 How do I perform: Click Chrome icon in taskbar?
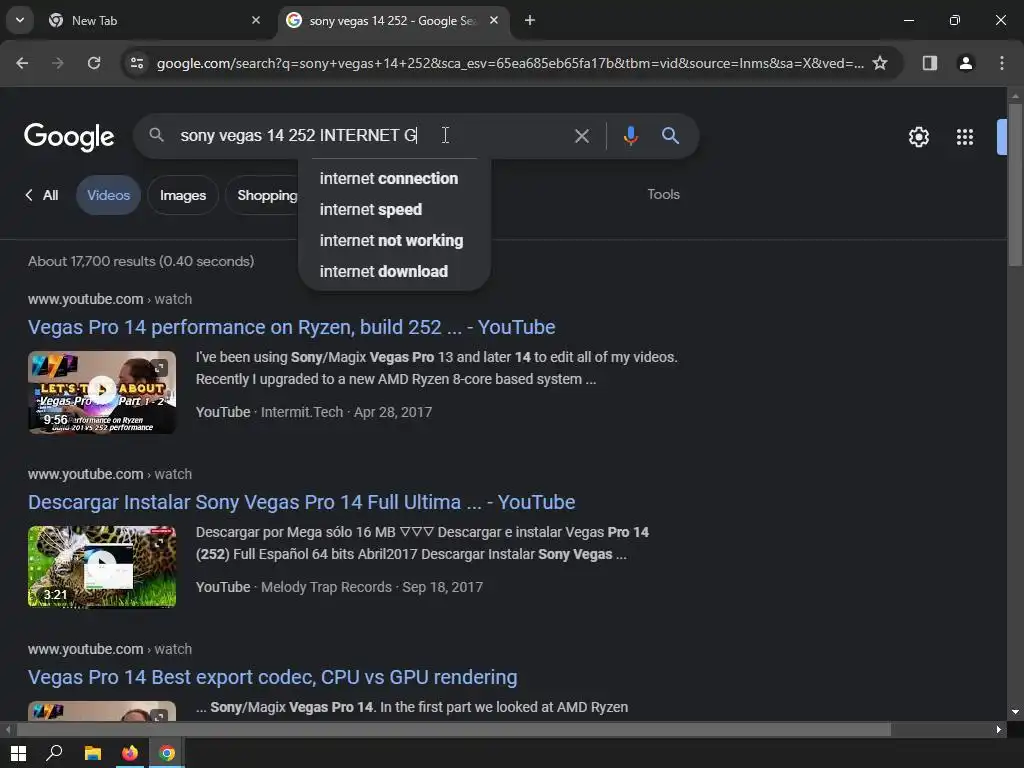tap(167, 754)
